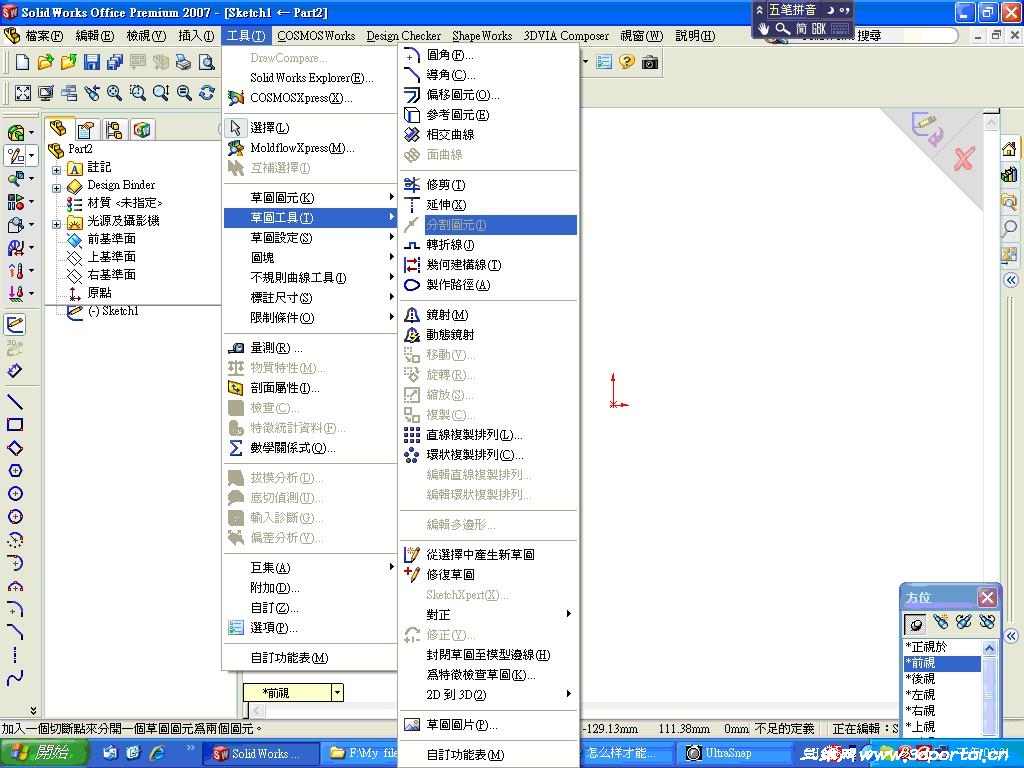
Task: Expand Design Binder tree node
Action: (x=57, y=188)
